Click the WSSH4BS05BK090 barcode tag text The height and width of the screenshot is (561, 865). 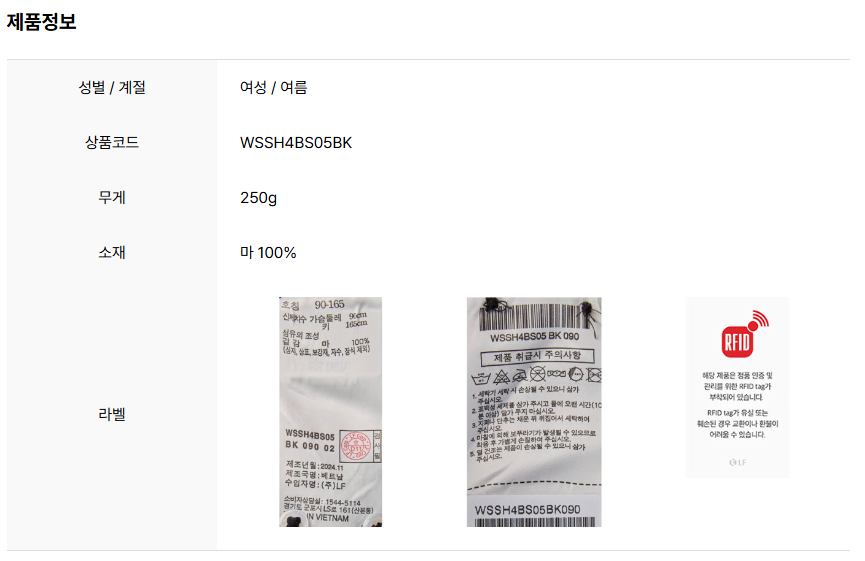click(527, 510)
